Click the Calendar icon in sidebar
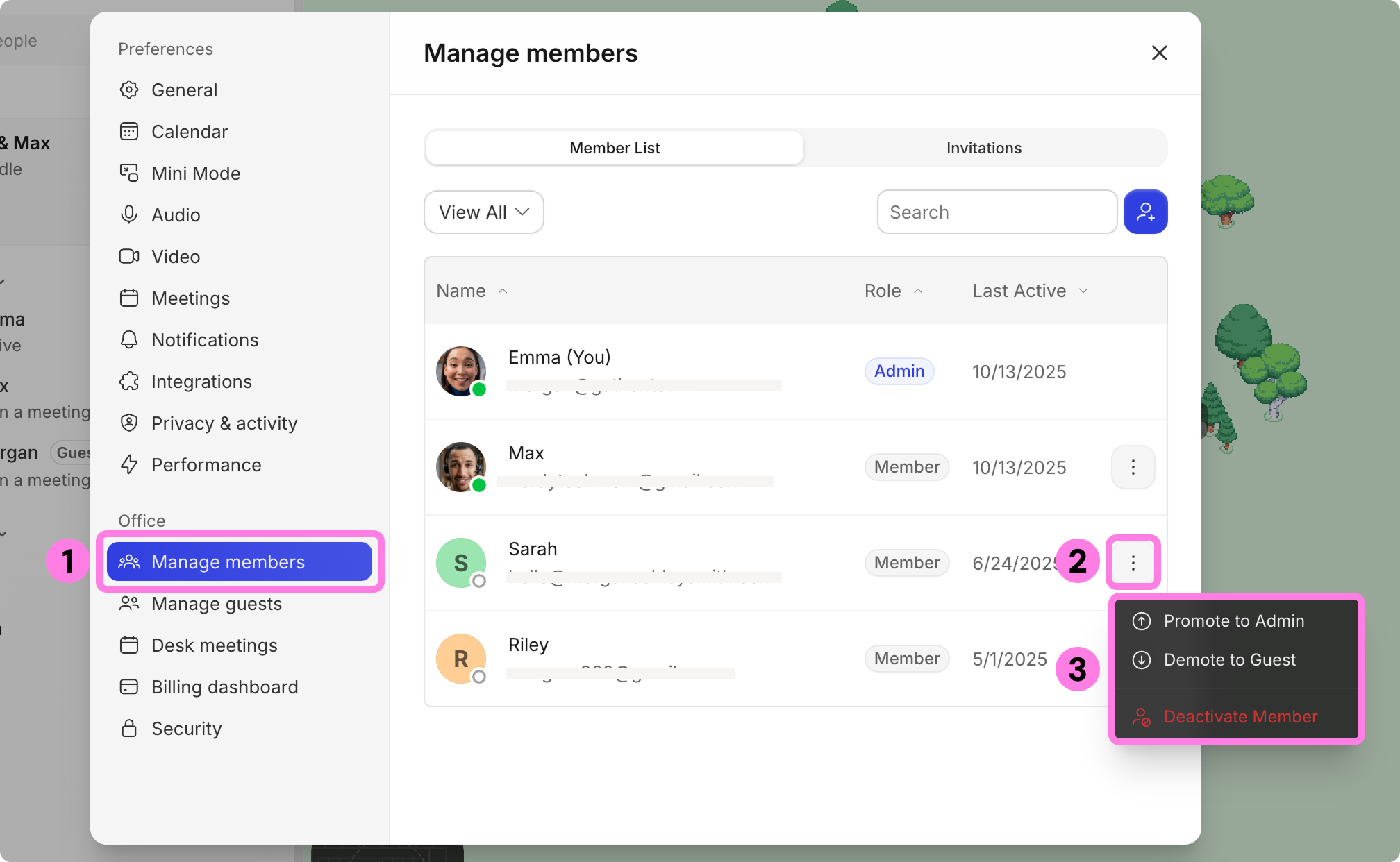This screenshot has height=862, width=1400. tap(129, 132)
